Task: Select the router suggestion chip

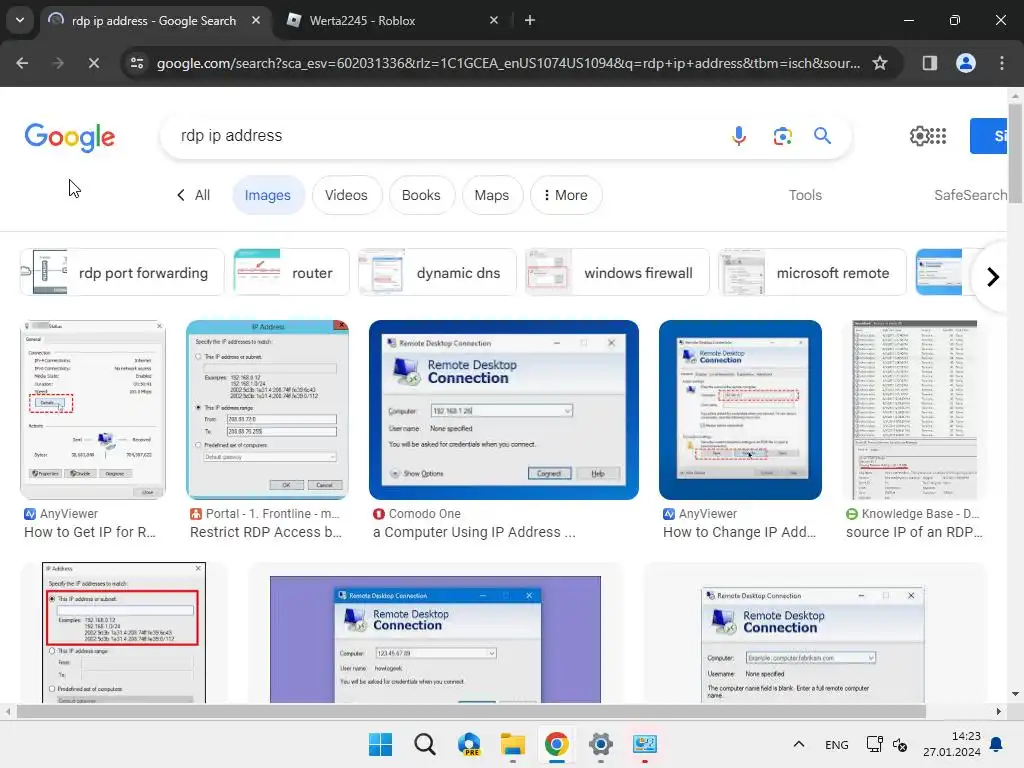Action: [291, 272]
